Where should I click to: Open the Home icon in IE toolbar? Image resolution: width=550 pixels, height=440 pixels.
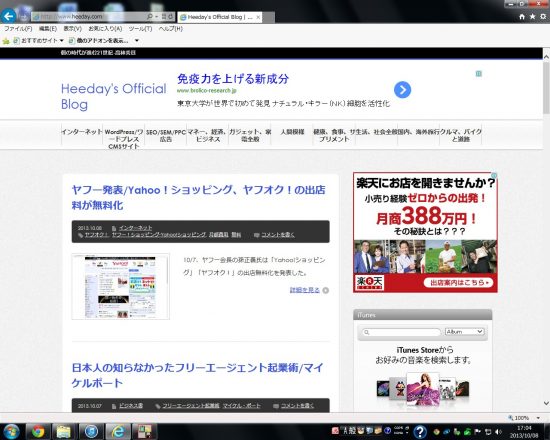coord(522,16)
